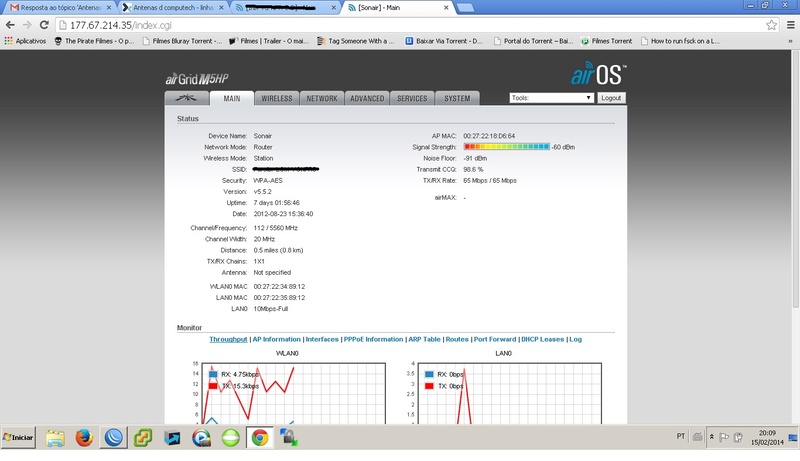Open the file explorer taskbar icon

55,438
